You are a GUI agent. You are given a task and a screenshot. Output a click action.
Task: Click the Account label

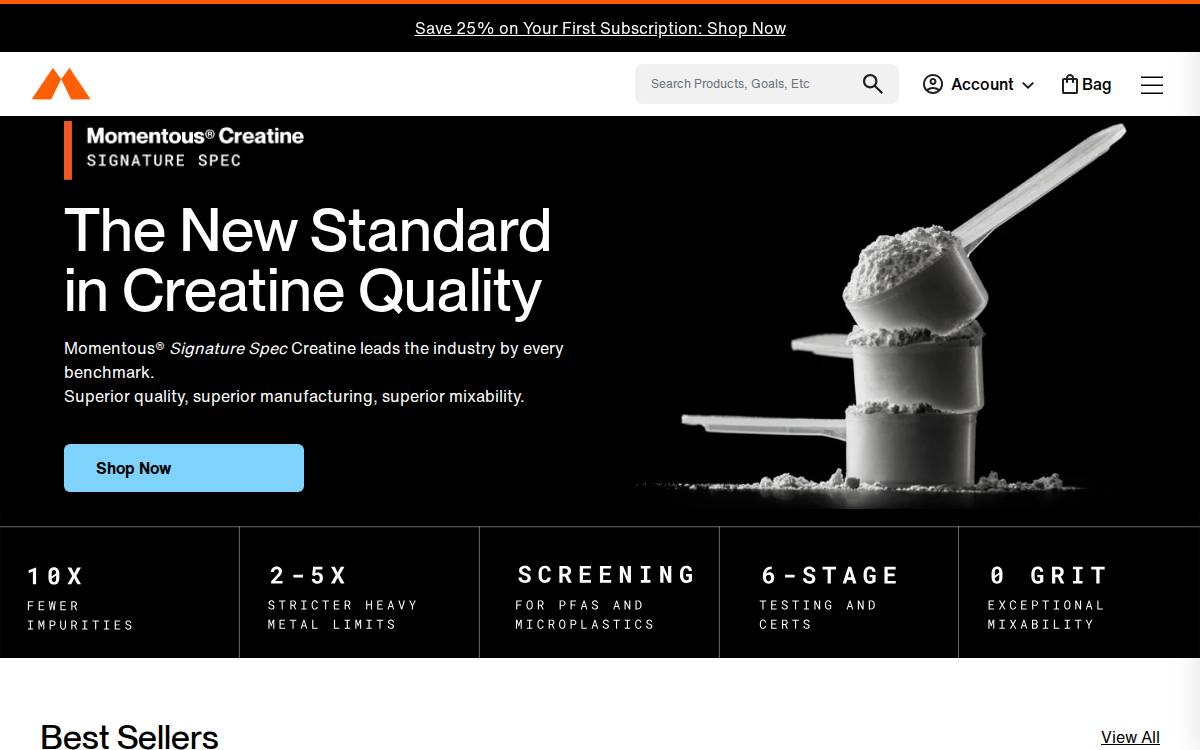[x=982, y=84]
